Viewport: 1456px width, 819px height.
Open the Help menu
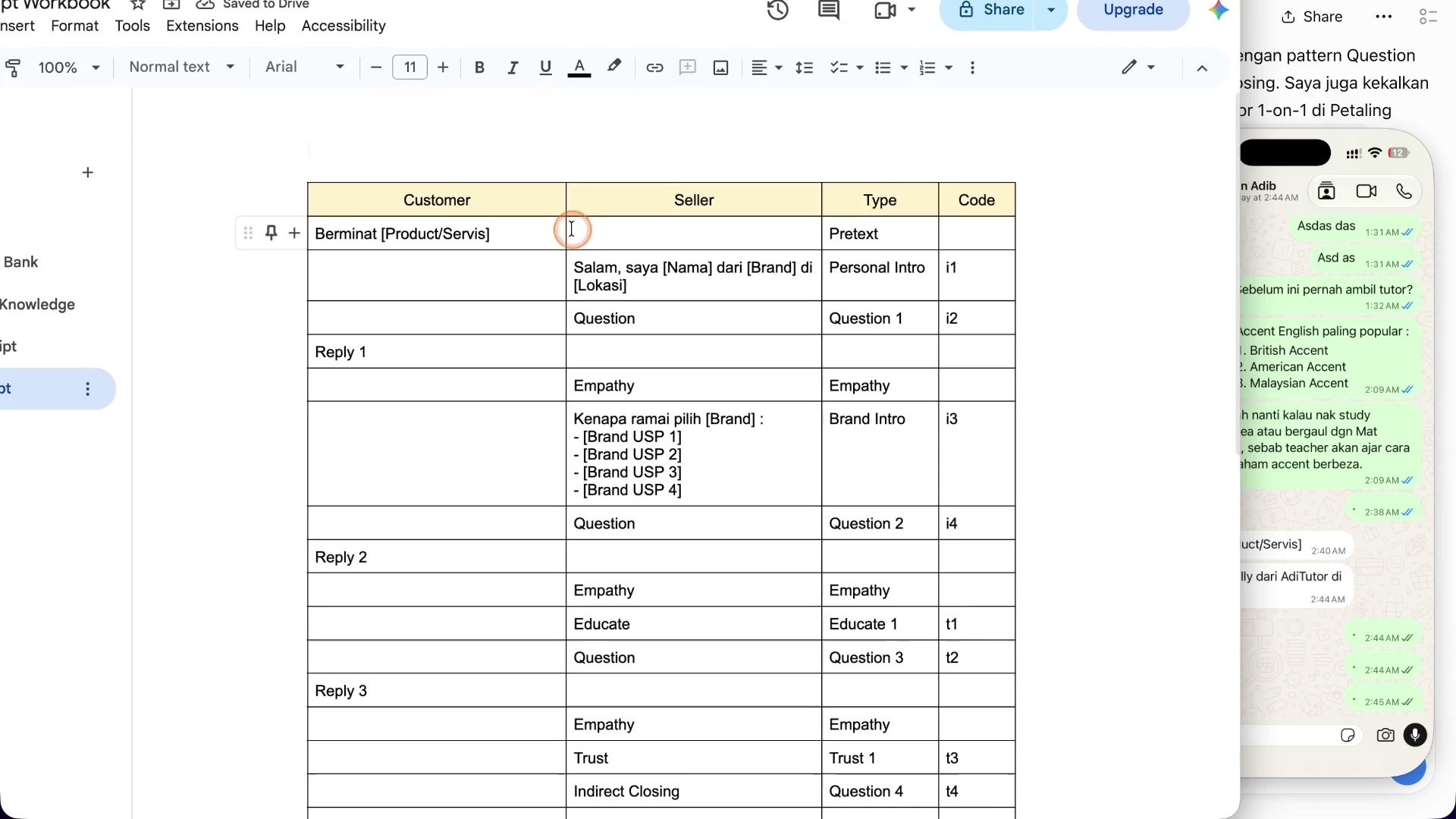pos(270,26)
